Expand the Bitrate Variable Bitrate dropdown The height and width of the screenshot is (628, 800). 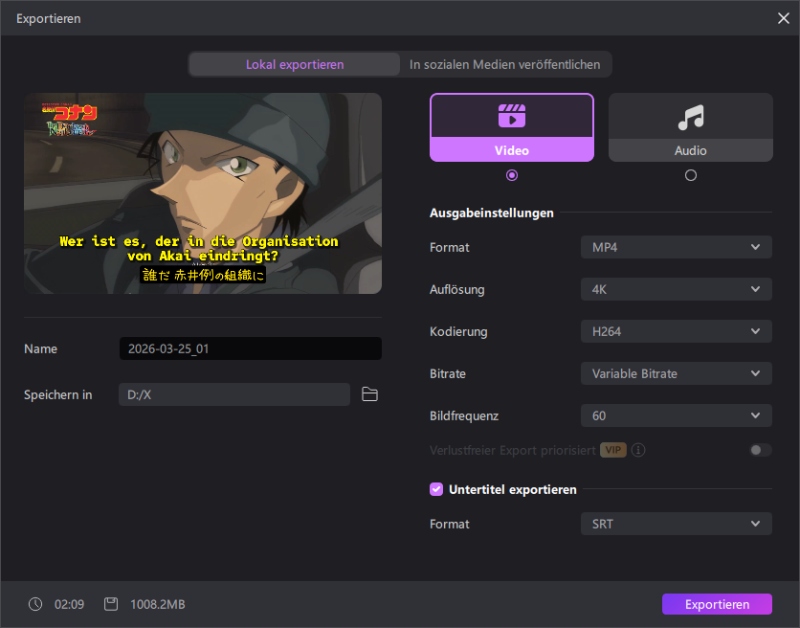tap(675, 373)
